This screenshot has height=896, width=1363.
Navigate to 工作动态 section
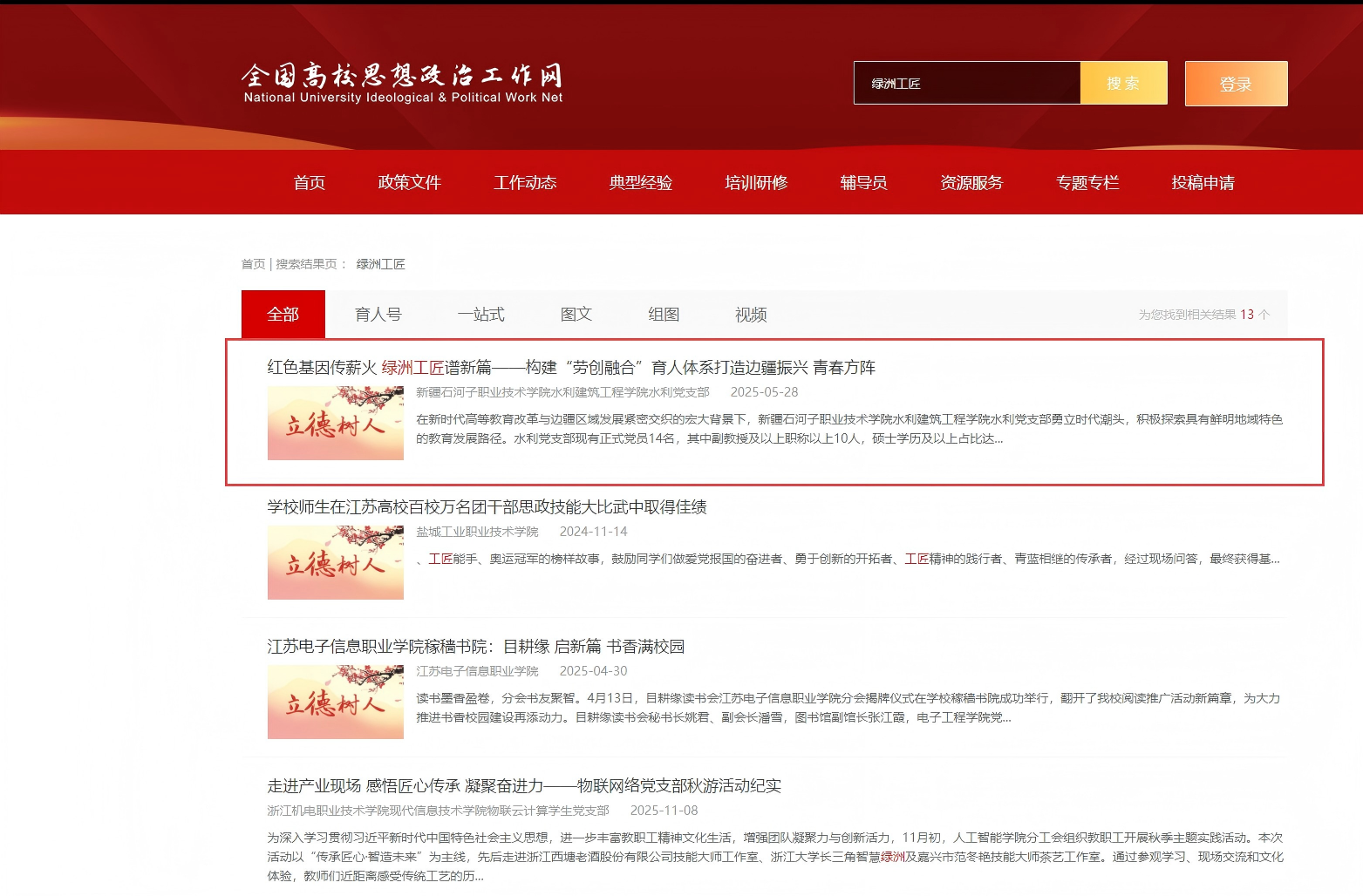pyautogui.click(x=525, y=183)
